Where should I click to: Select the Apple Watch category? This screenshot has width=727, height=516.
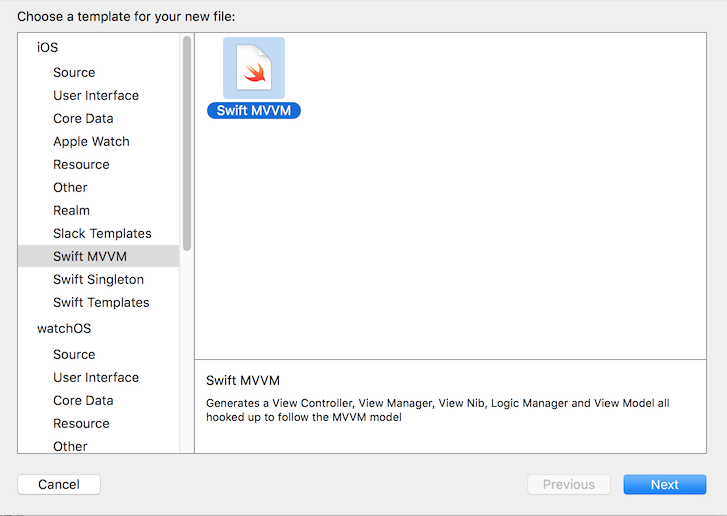click(x=91, y=141)
